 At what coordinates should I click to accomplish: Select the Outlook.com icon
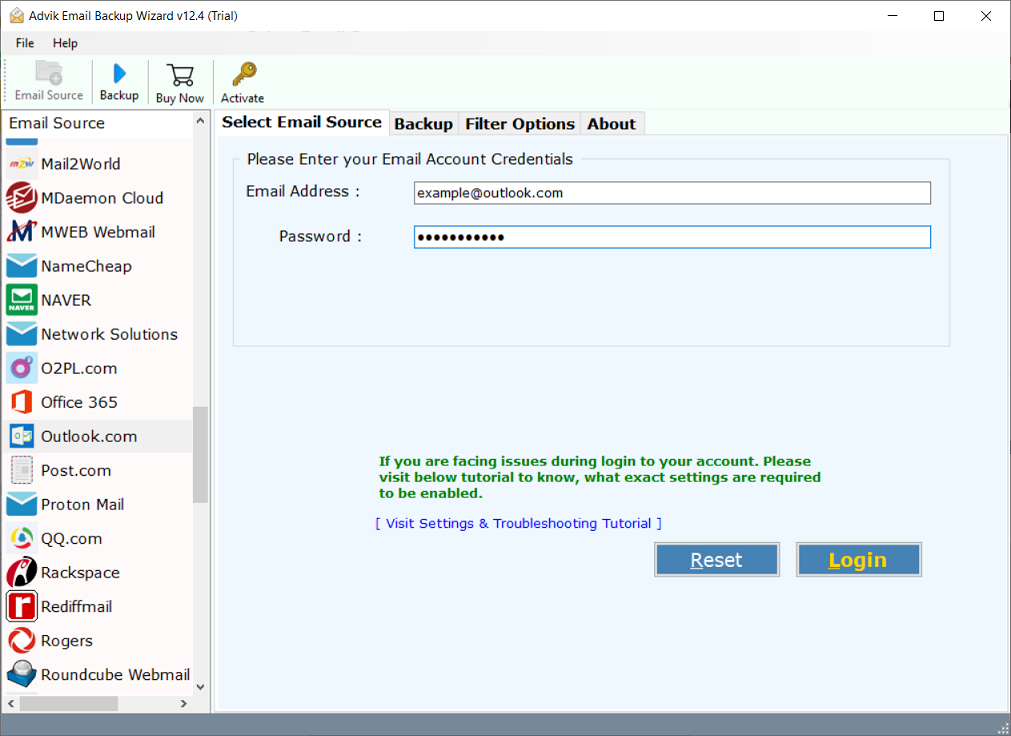[22, 436]
